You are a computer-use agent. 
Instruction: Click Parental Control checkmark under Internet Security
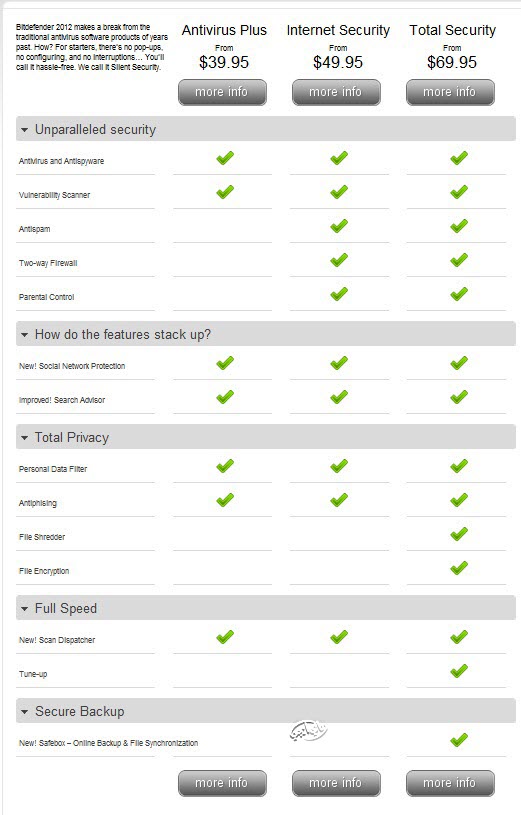[x=339, y=294]
